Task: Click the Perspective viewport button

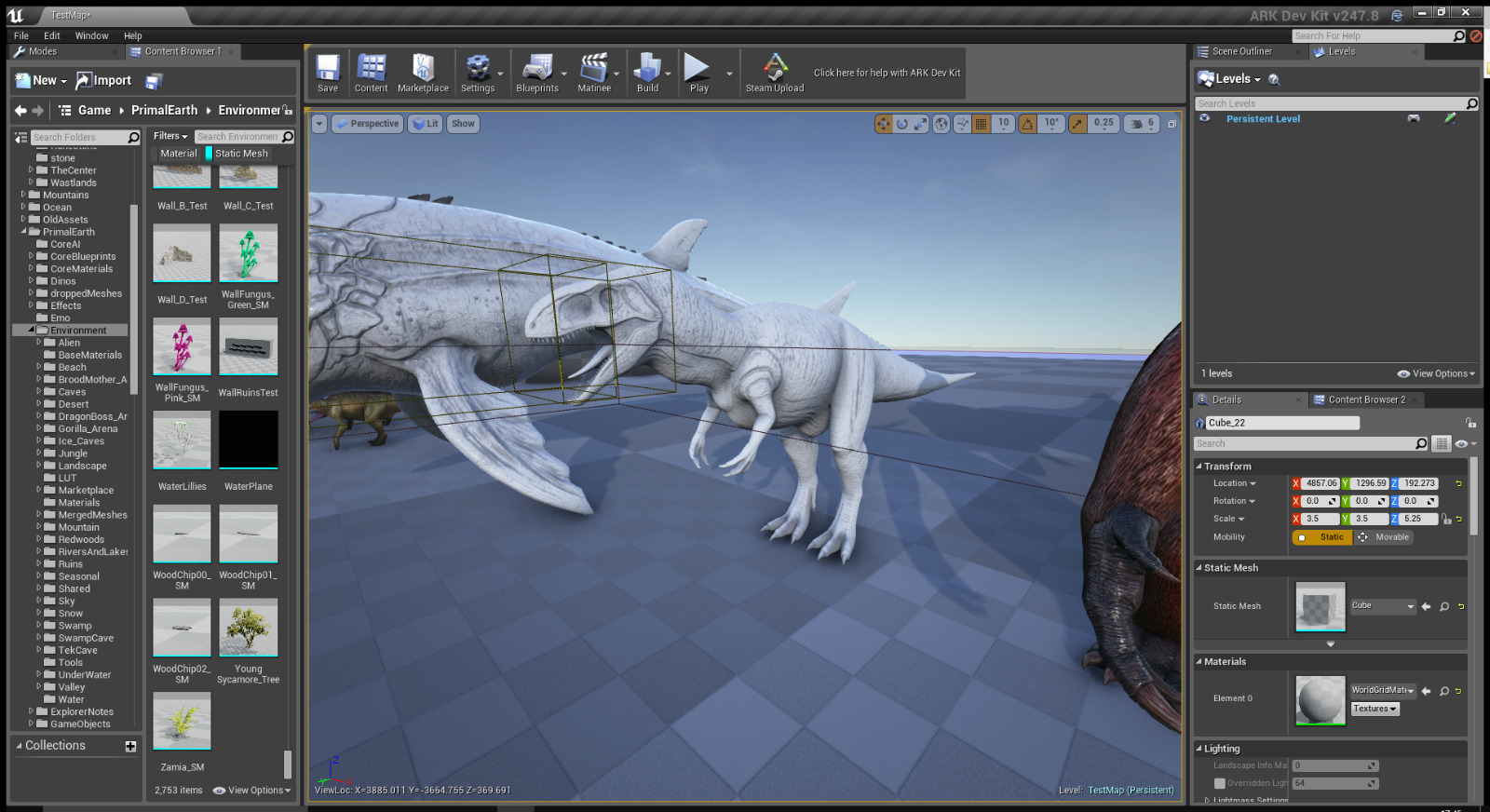Action: click(368, 124)
